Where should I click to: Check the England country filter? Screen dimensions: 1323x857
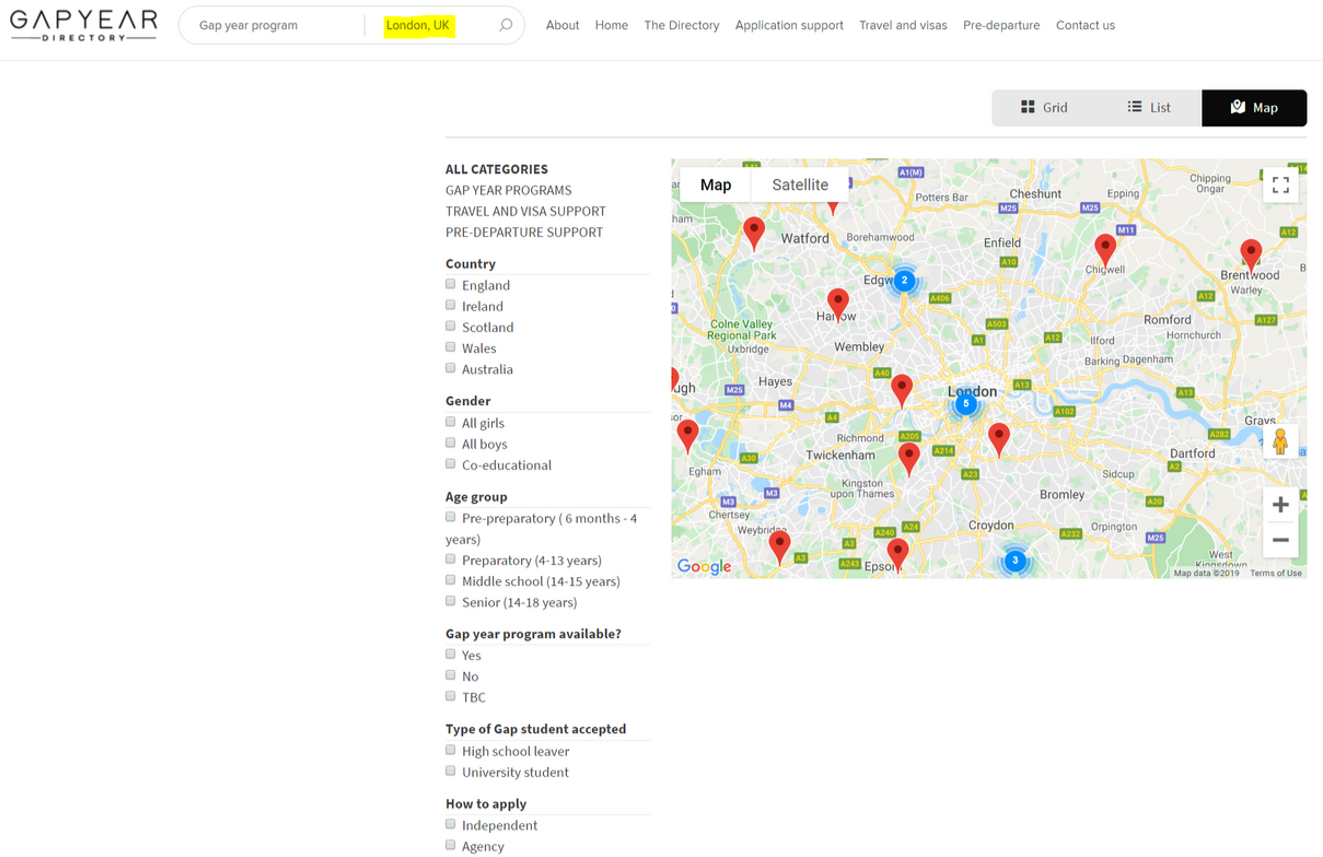[x=451, y=285]
